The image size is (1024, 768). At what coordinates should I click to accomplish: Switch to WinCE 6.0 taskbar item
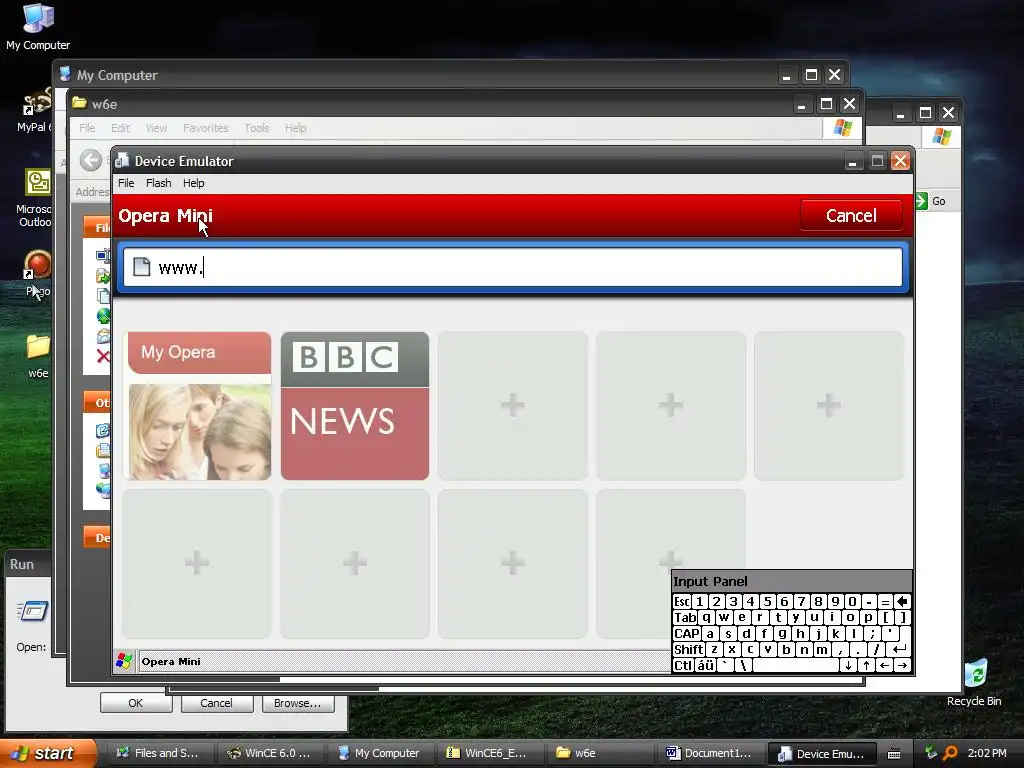pos(268,753)
